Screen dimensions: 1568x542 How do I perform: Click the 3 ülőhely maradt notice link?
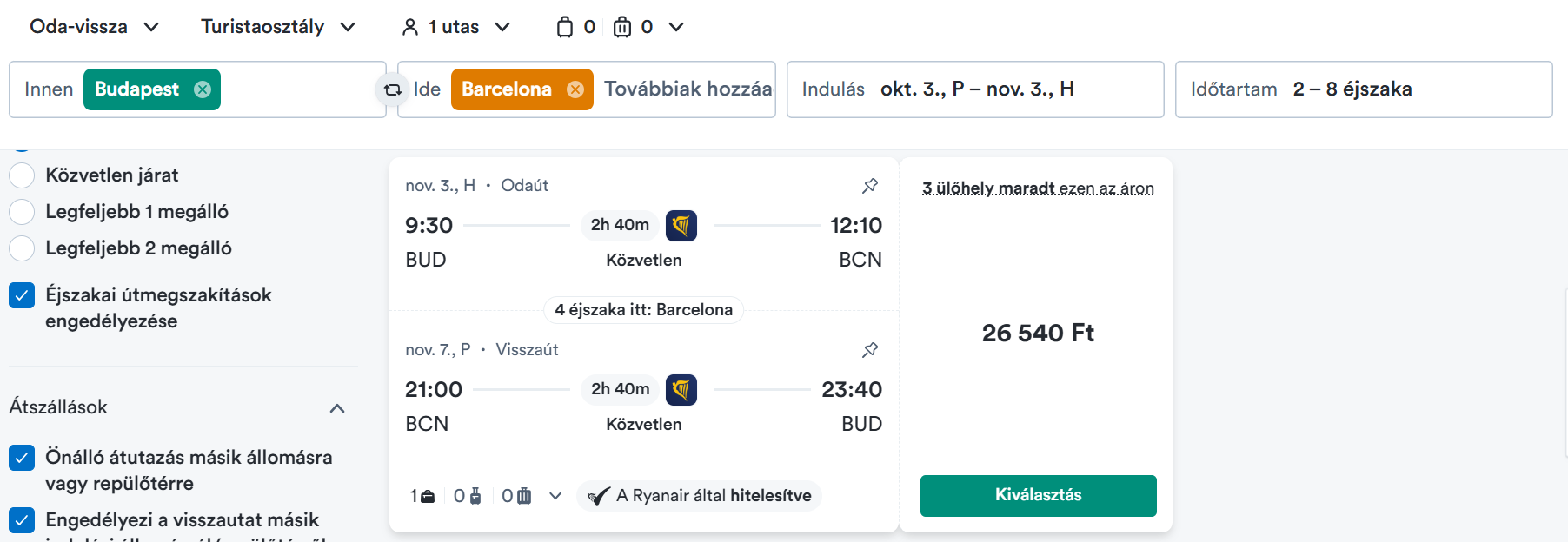click(x=1039, y=188)
